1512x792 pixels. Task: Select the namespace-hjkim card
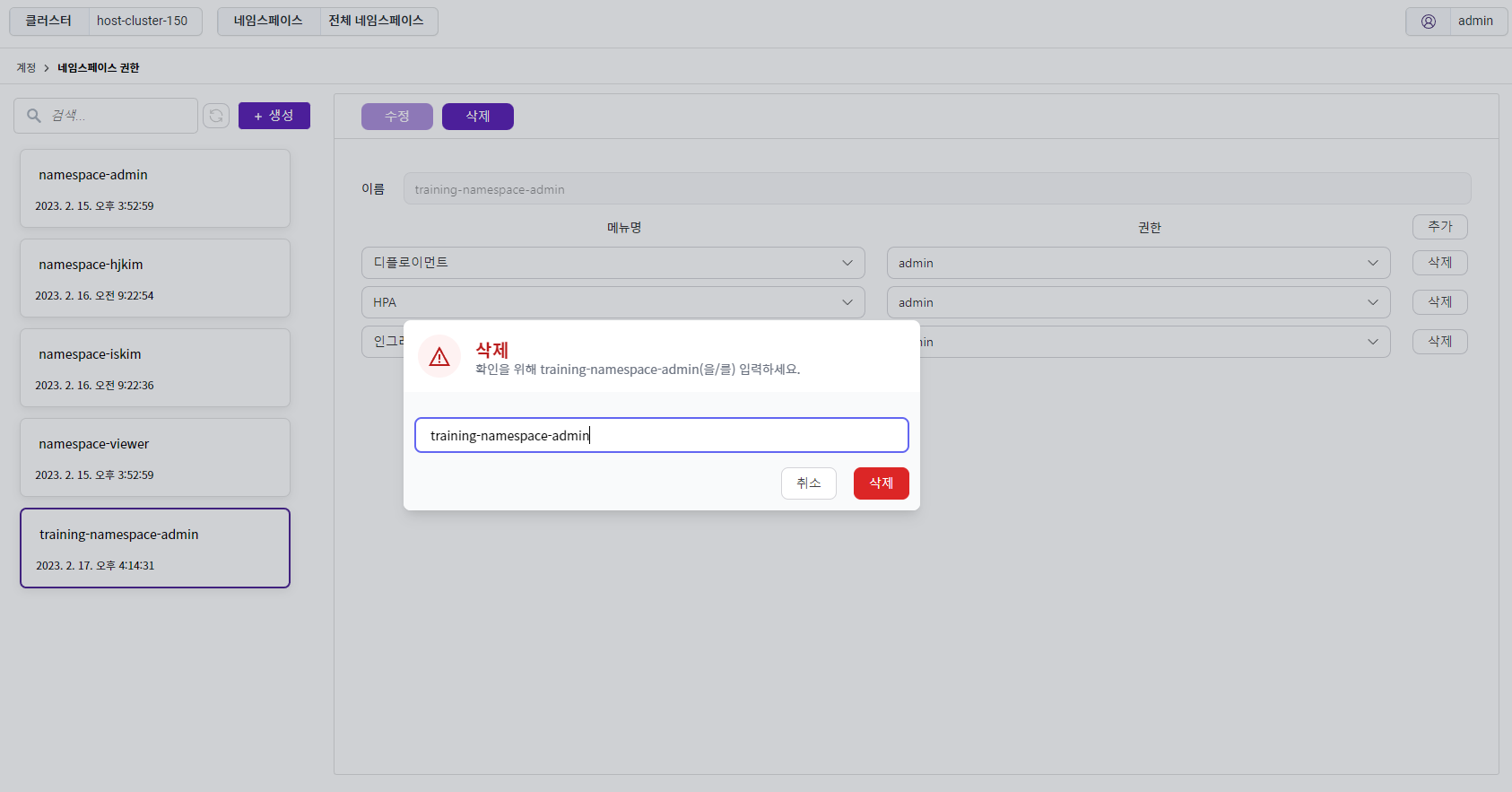point(155,278)
